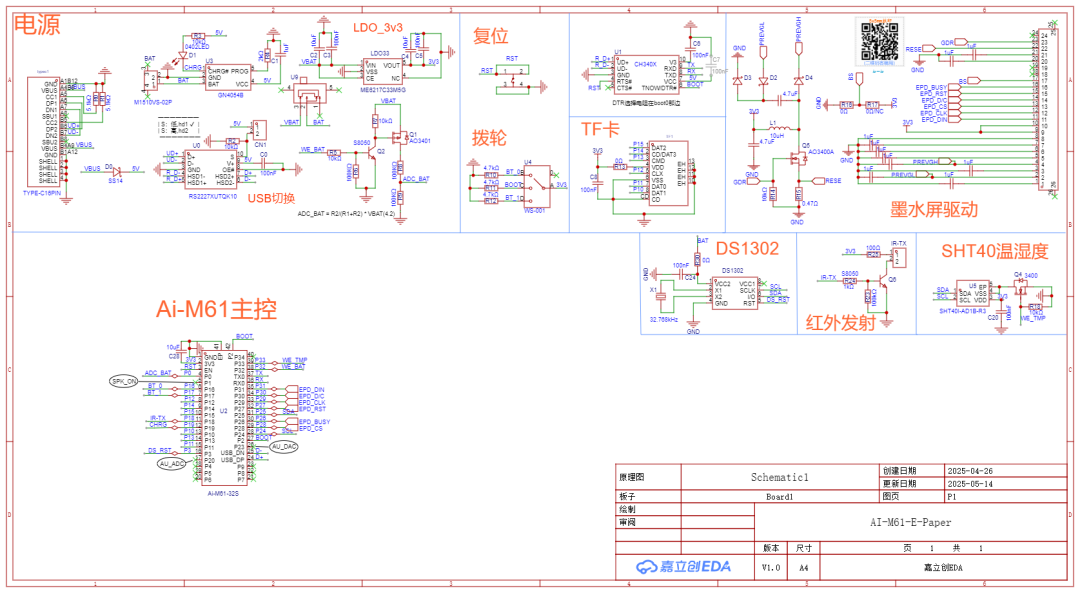Select the CH340X chip symbol
Screen dimensions: 1080x593
click(x=647, y=74)
